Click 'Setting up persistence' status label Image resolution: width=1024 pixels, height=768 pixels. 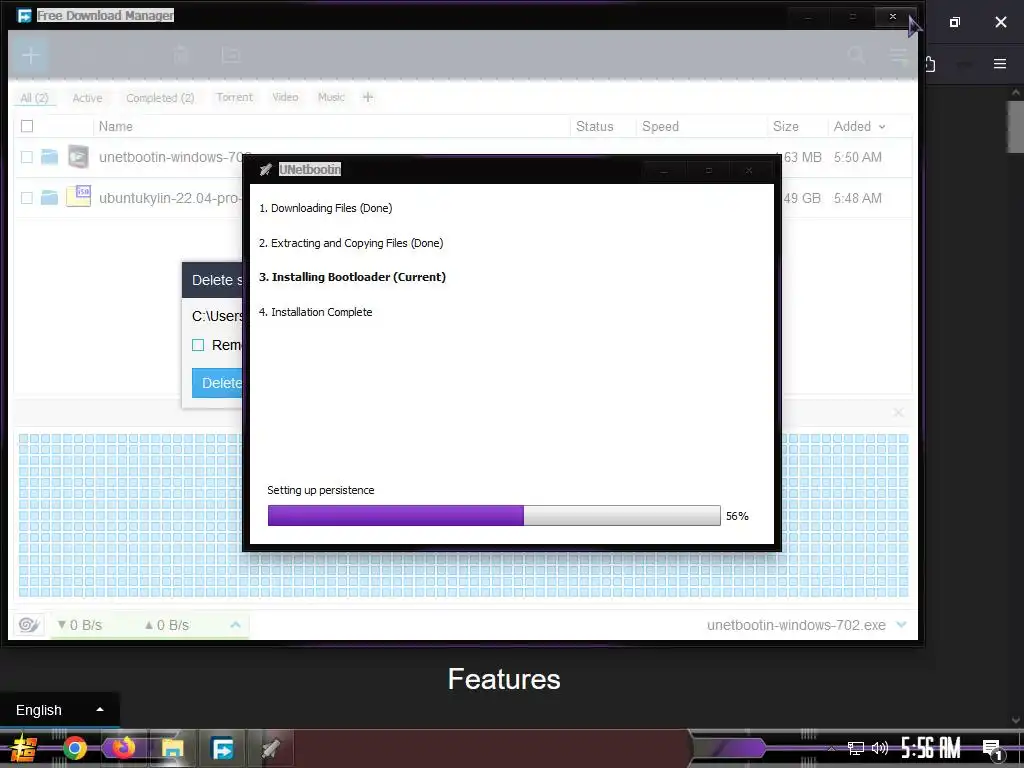tap(321, 490)
